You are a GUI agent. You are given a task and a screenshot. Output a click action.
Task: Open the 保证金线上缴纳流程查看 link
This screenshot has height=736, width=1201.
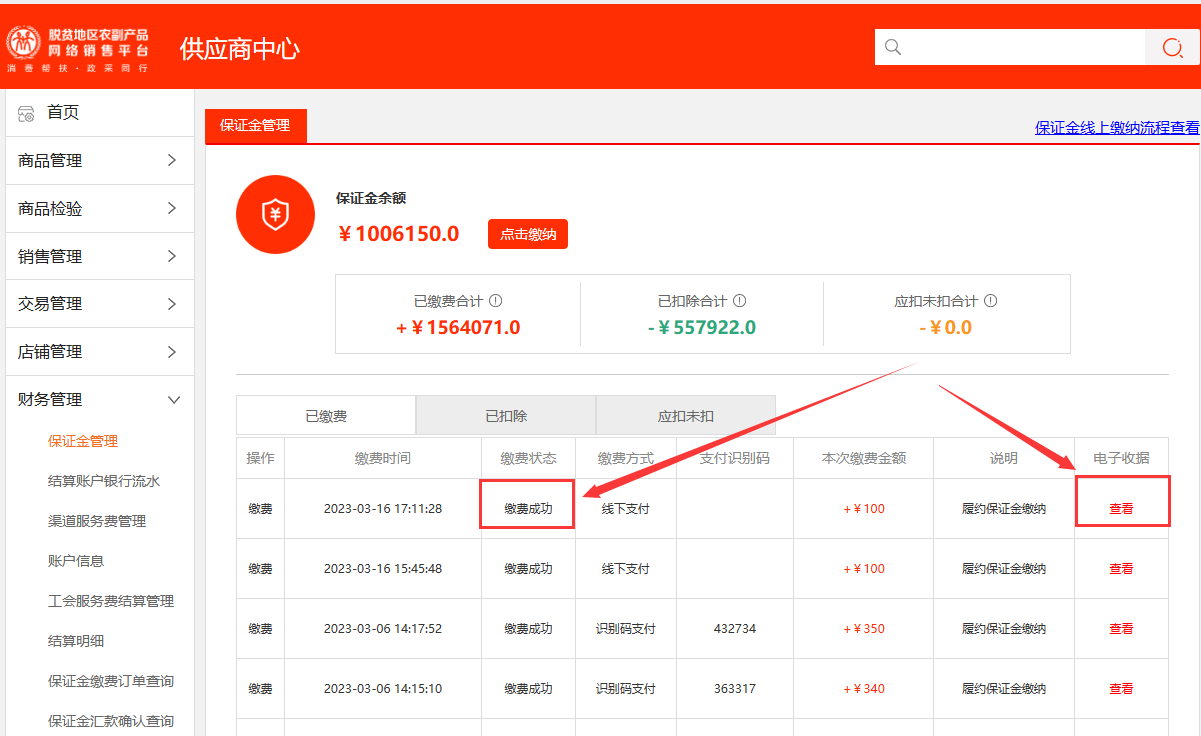click(x=1117, y=127)
